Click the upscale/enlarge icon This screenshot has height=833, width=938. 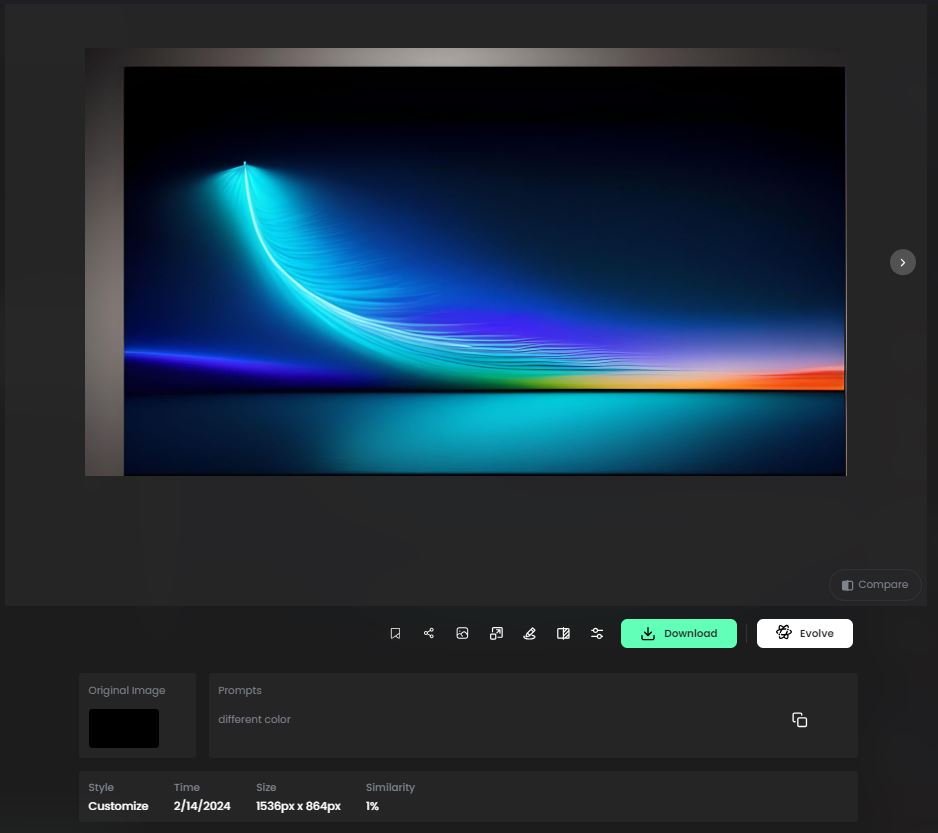(x=496, y=633)
